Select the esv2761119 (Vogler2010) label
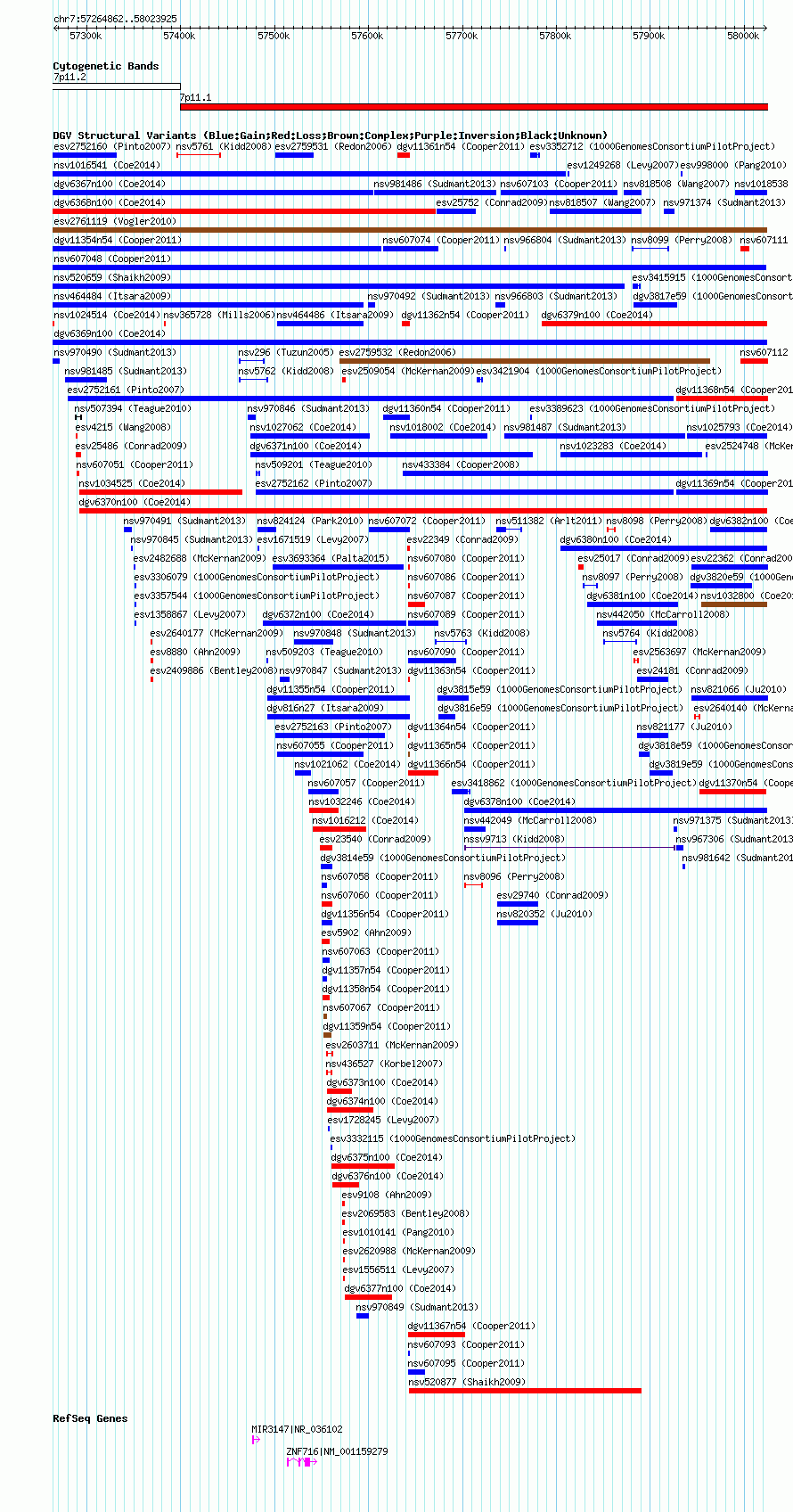 coord(115,221)
